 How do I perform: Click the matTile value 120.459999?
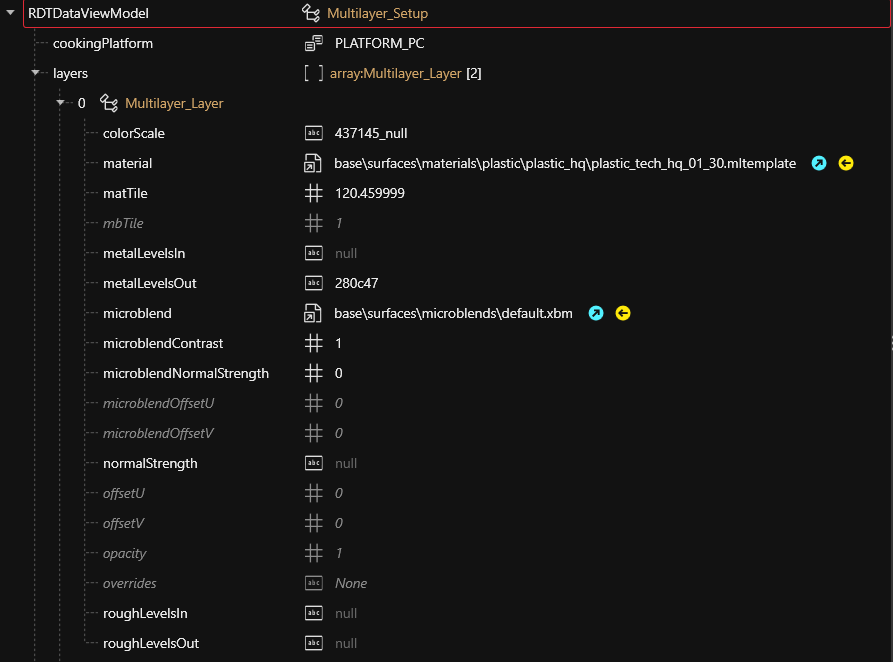[369, 193]
